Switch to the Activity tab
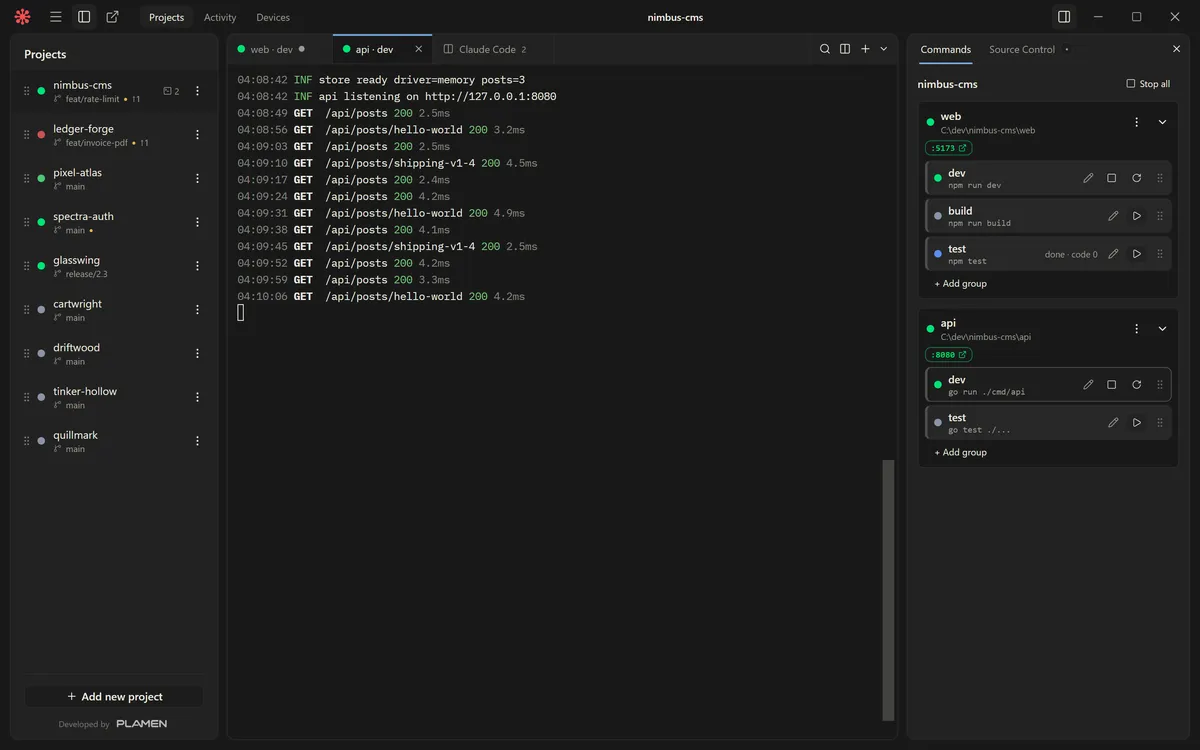The width and height of the screenshot is (1200, 750). click(220, 17)
